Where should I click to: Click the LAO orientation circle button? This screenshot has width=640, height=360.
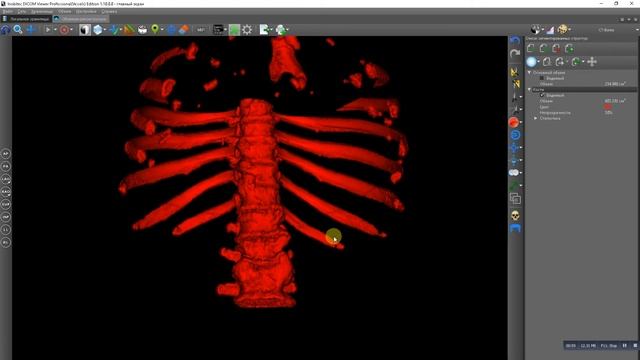pos(6,179)
